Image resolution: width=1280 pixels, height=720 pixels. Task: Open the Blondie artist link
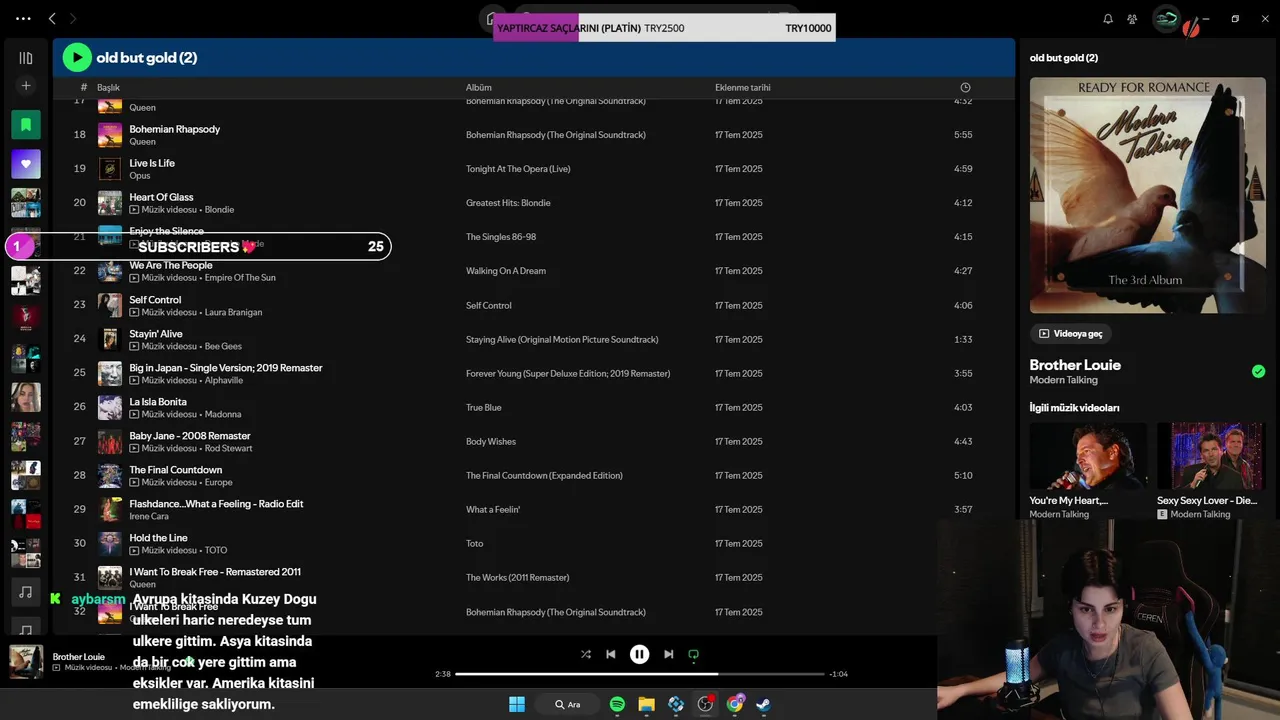pyautogui.click(x=219, y=210)
